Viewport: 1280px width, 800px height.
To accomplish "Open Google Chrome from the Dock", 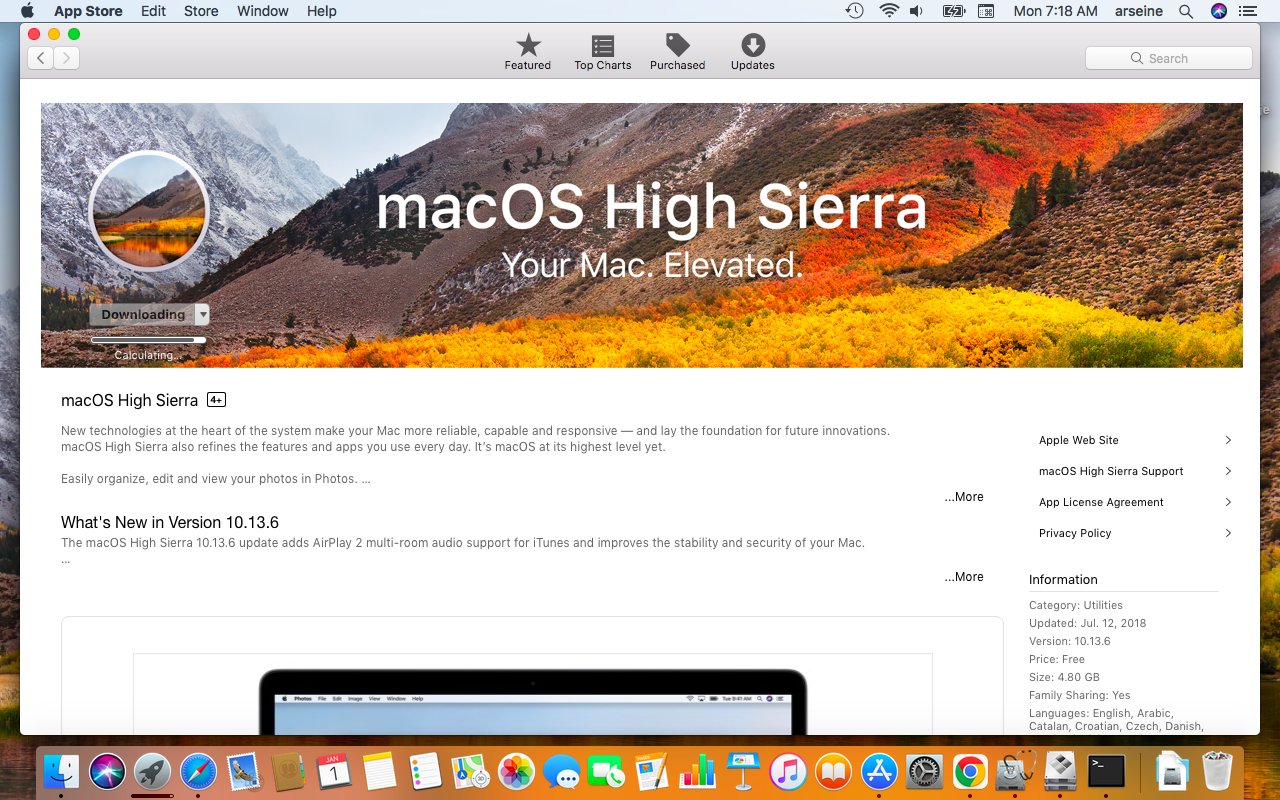I will pos(968,771).
